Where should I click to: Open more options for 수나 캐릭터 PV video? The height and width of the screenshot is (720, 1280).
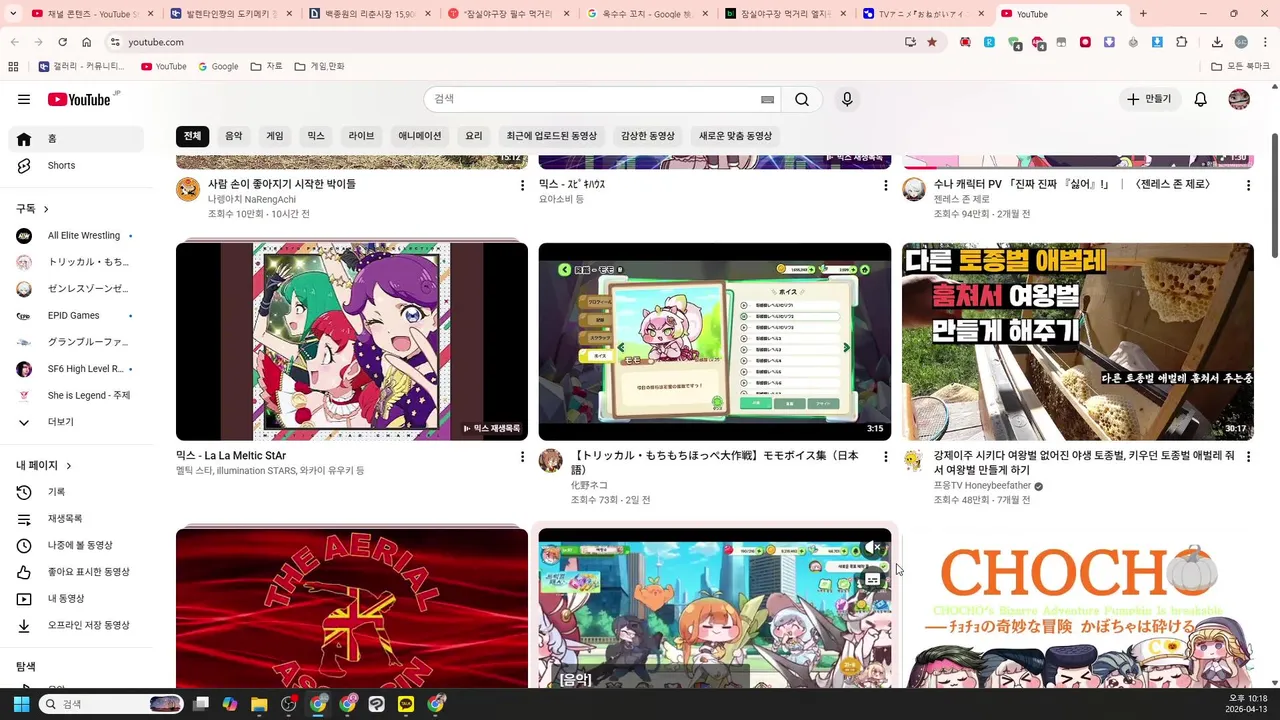coord(1248,186)
